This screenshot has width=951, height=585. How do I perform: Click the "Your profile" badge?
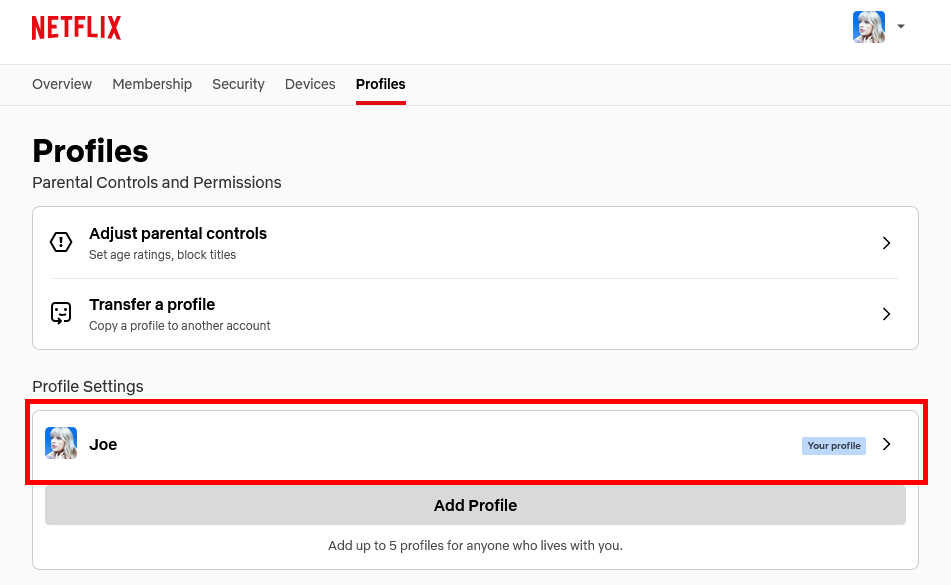click(833, 446)
